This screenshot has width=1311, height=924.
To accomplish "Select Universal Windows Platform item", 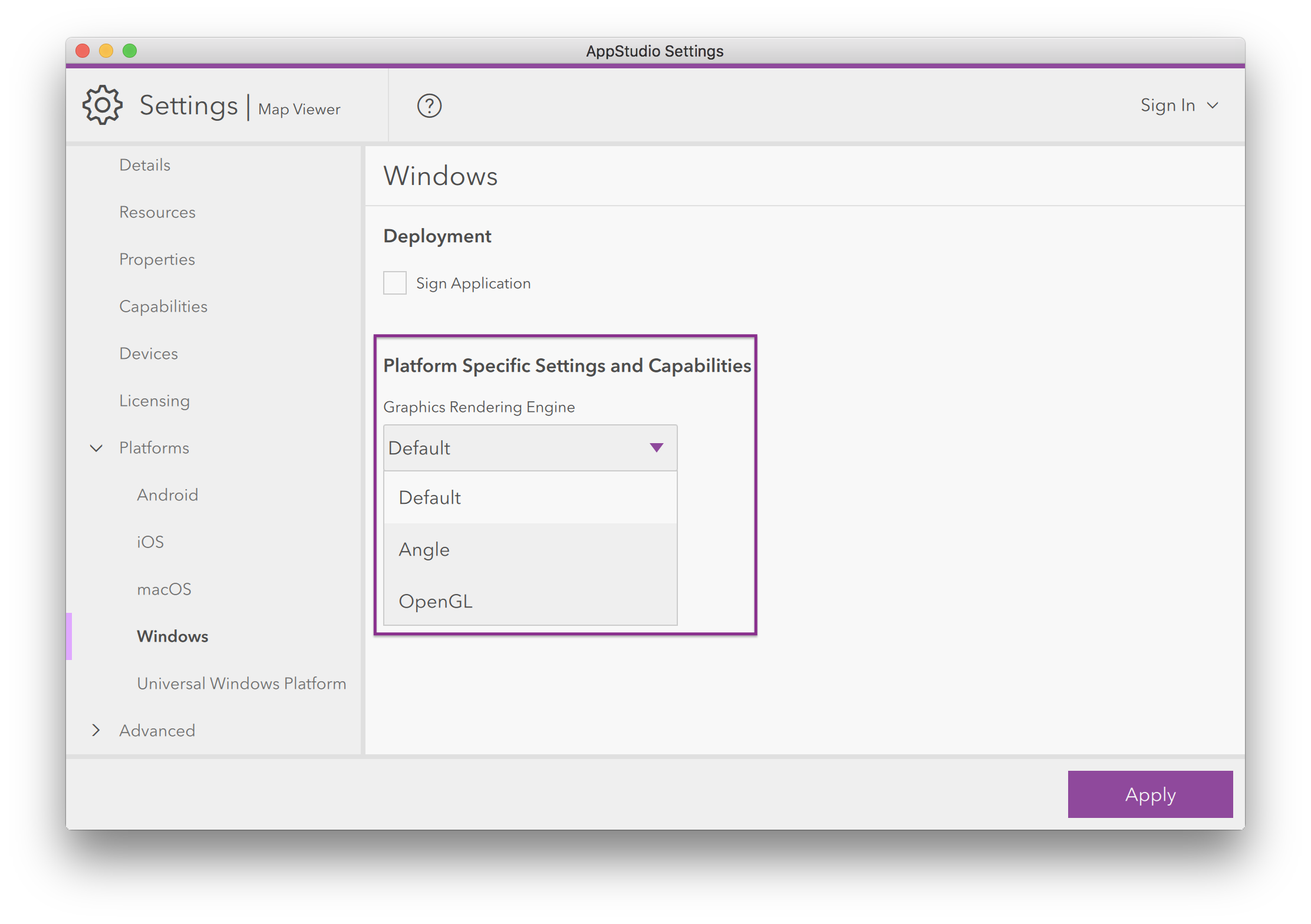I will (242, 684).
